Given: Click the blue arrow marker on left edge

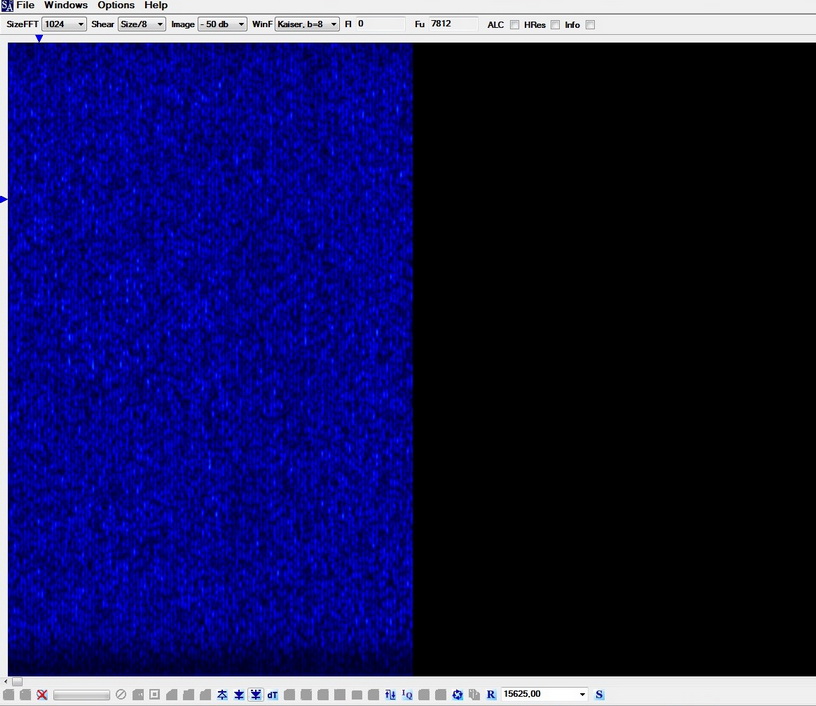Looking at the screenshot, I should click(x=4, y=199).
